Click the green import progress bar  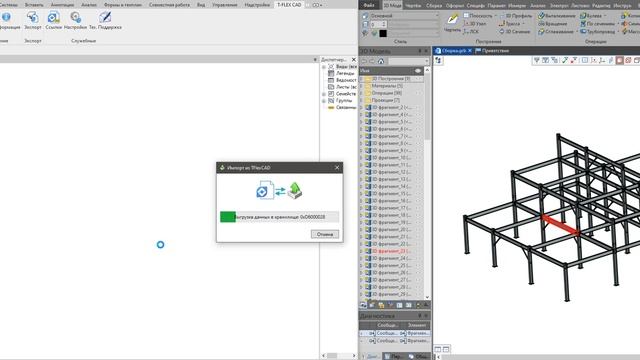(x=228, y=217)
